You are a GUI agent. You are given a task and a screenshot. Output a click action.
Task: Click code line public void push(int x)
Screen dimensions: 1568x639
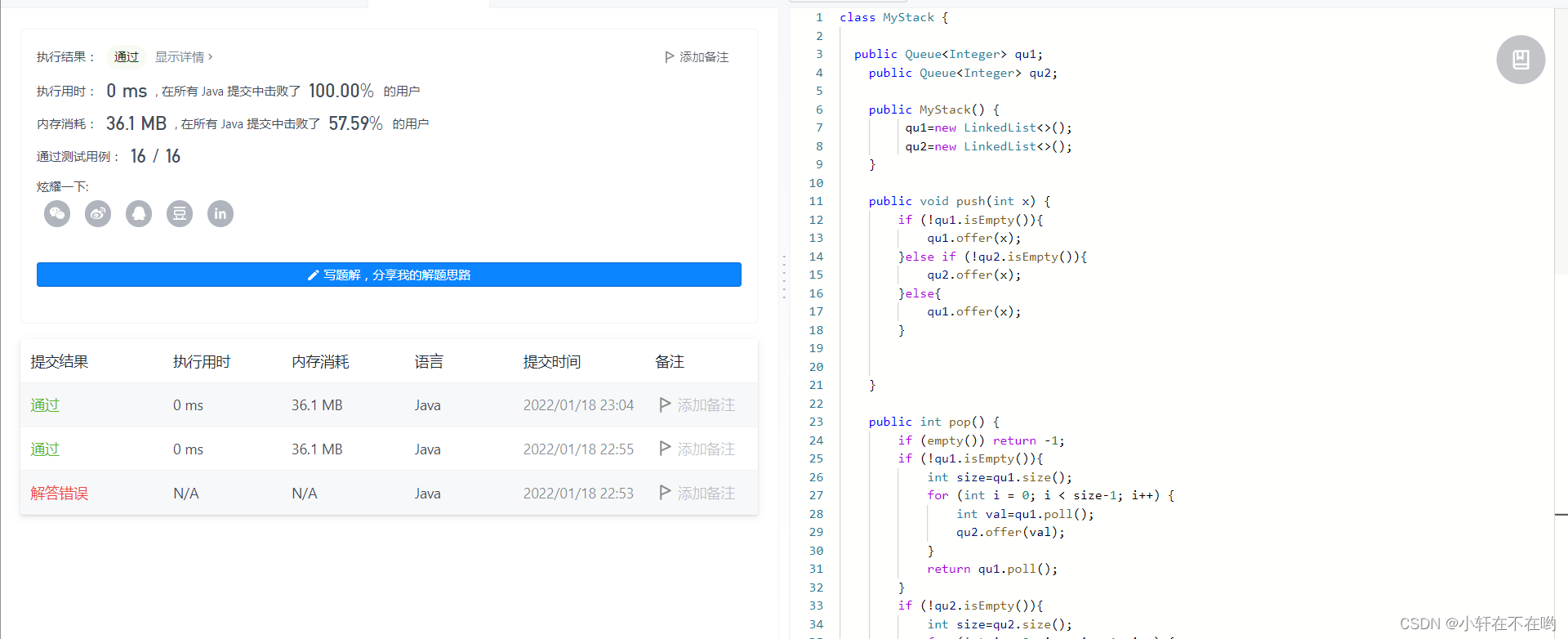960,201
